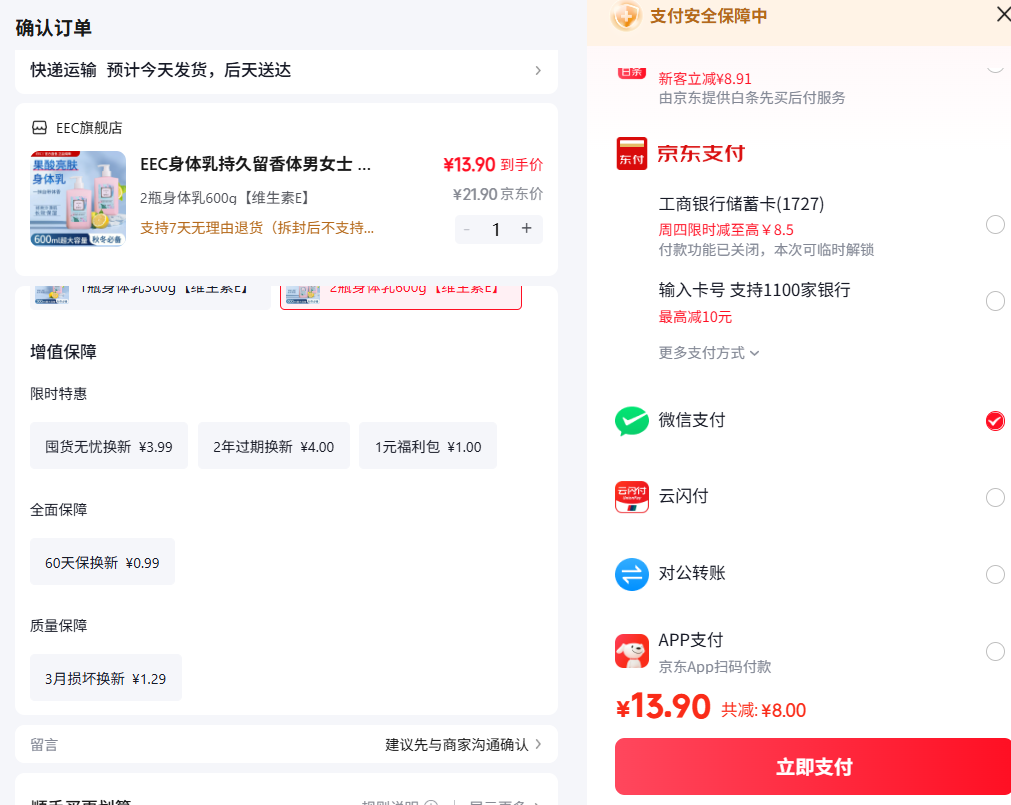Select the APP支付 radio button
Image resolution: width=1011 pixels, height=805 pixels.
tap(995, 651)
